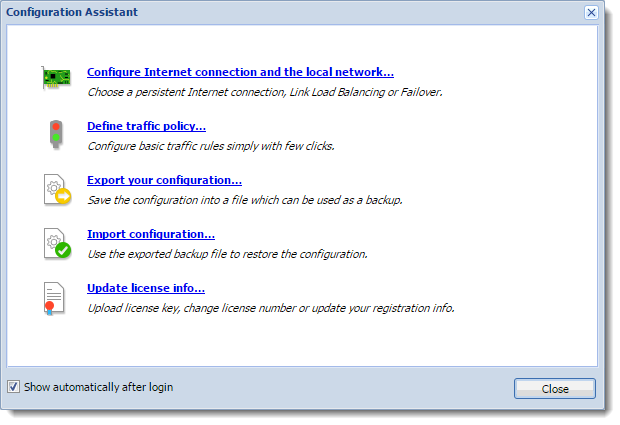Open Configure Internet connection and local network link

(240, 72)
